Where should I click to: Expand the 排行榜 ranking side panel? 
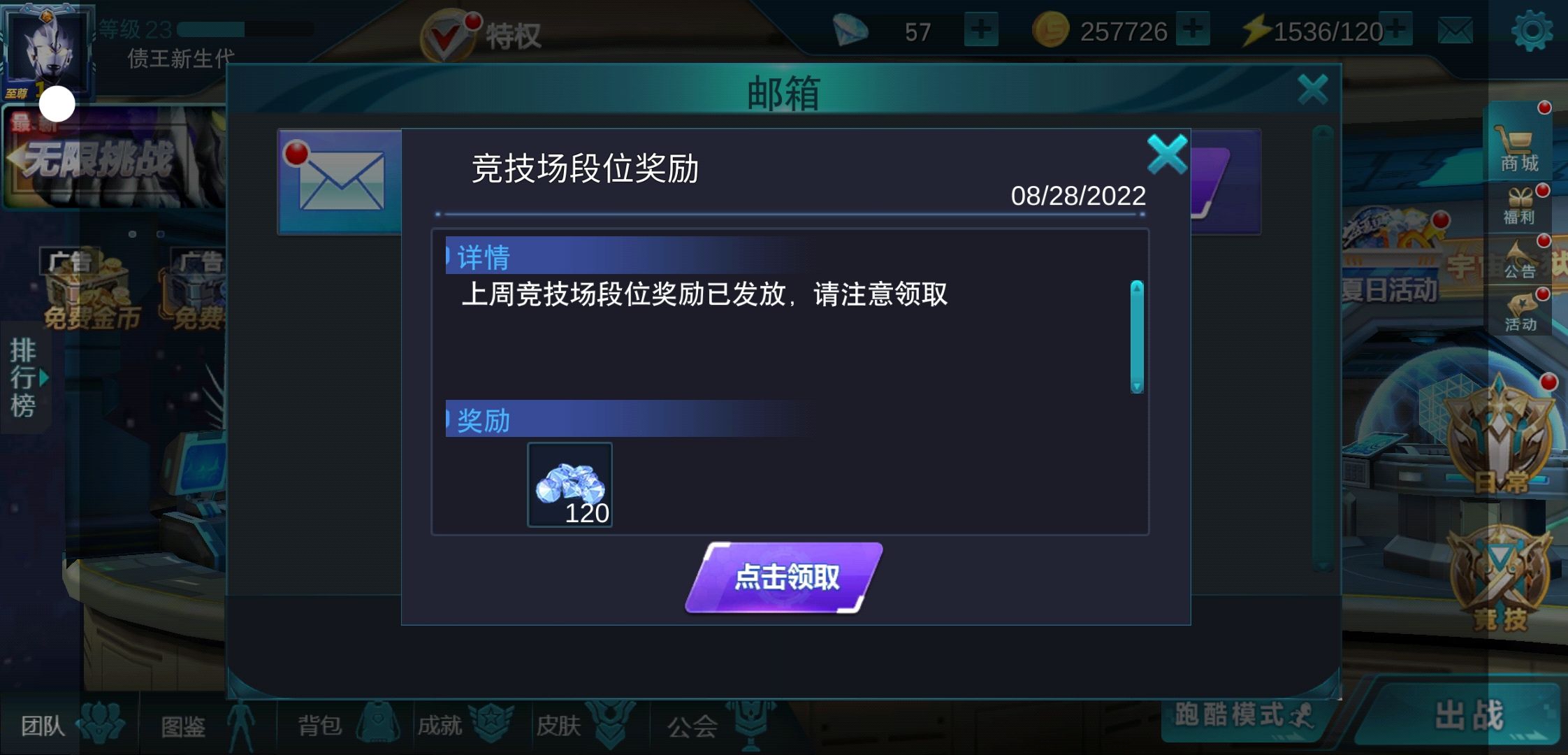click(x=26, y=377)
